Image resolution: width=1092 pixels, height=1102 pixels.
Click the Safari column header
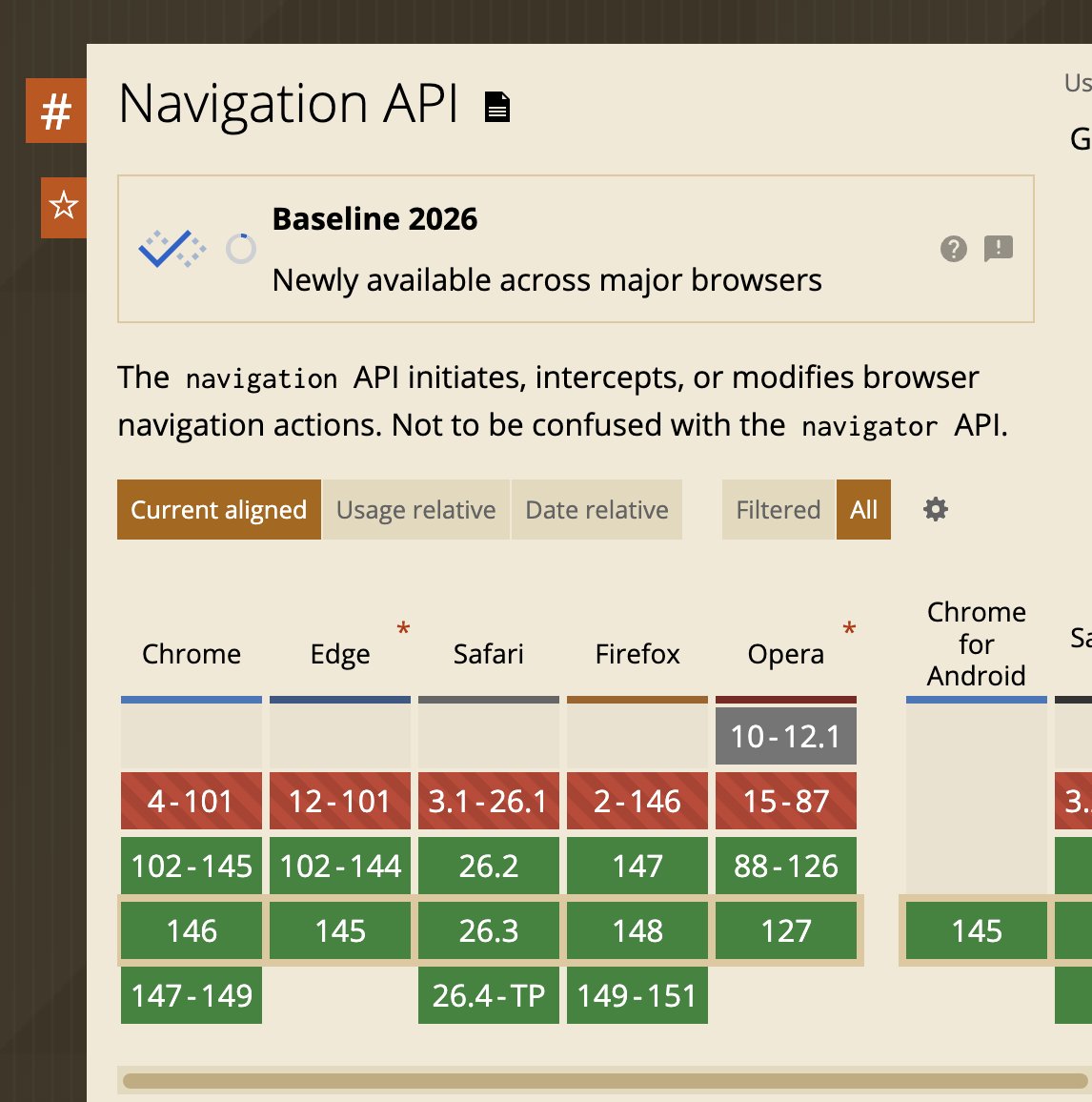tap(489, 654)
